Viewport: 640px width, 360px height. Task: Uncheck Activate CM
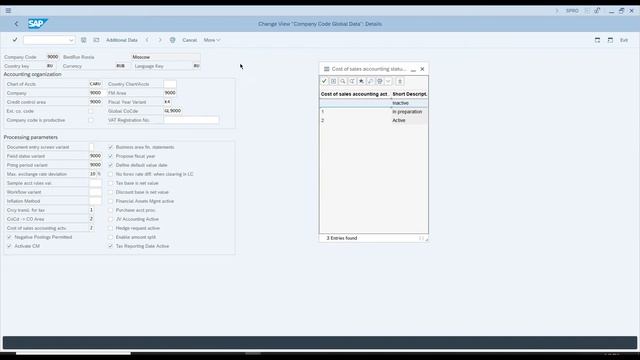pos(9,246)
